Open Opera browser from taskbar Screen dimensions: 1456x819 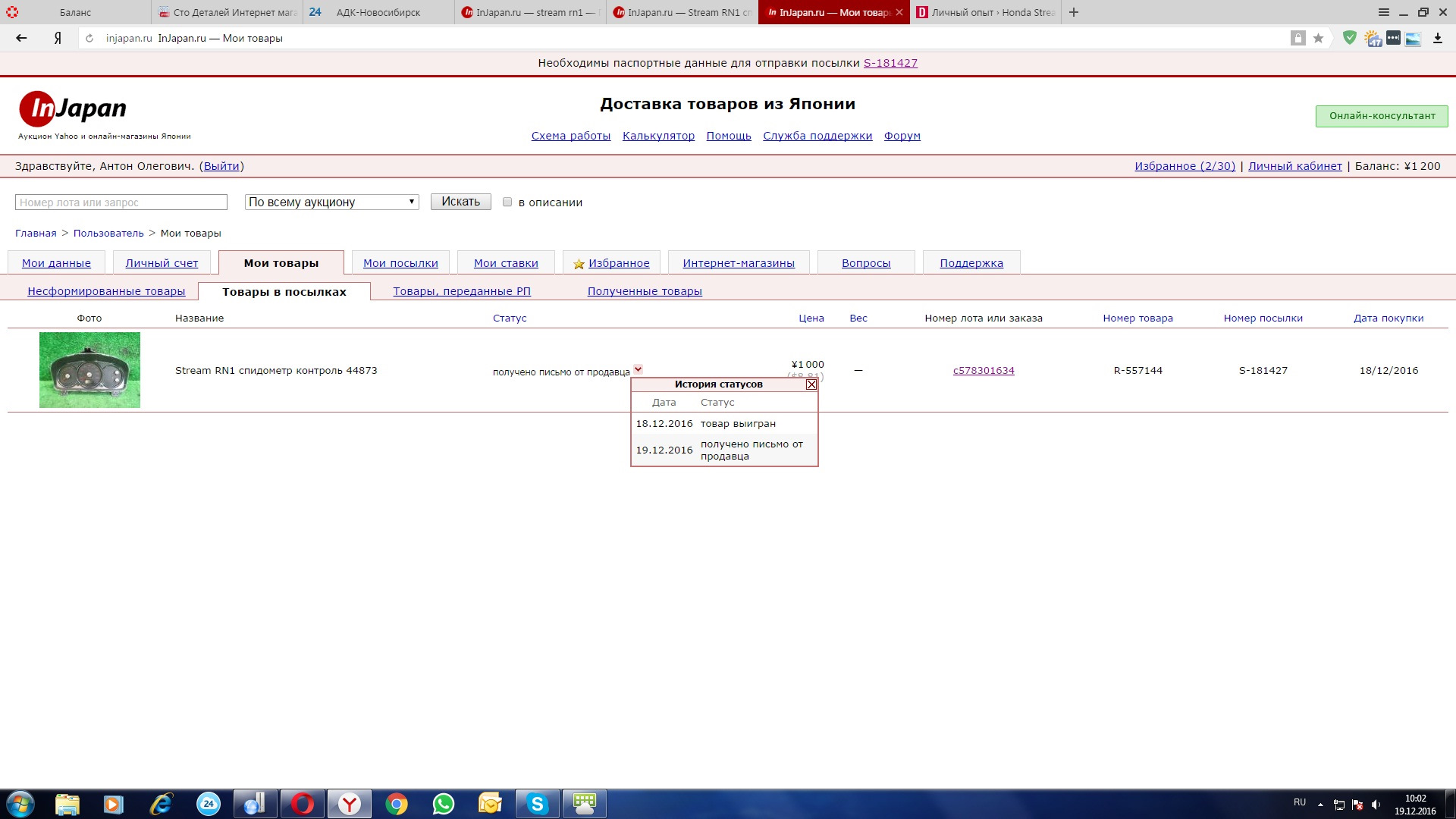303,804
